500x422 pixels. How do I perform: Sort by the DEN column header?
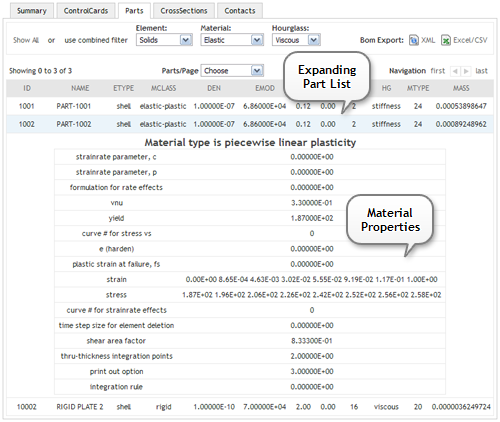tap(214, 88)
